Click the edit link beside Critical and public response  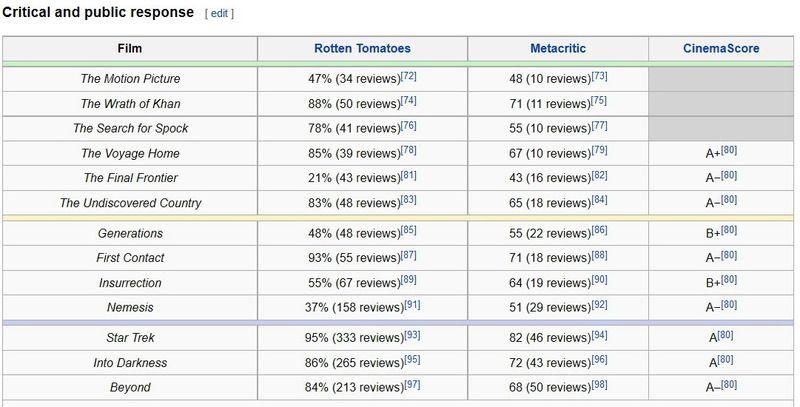219,14
